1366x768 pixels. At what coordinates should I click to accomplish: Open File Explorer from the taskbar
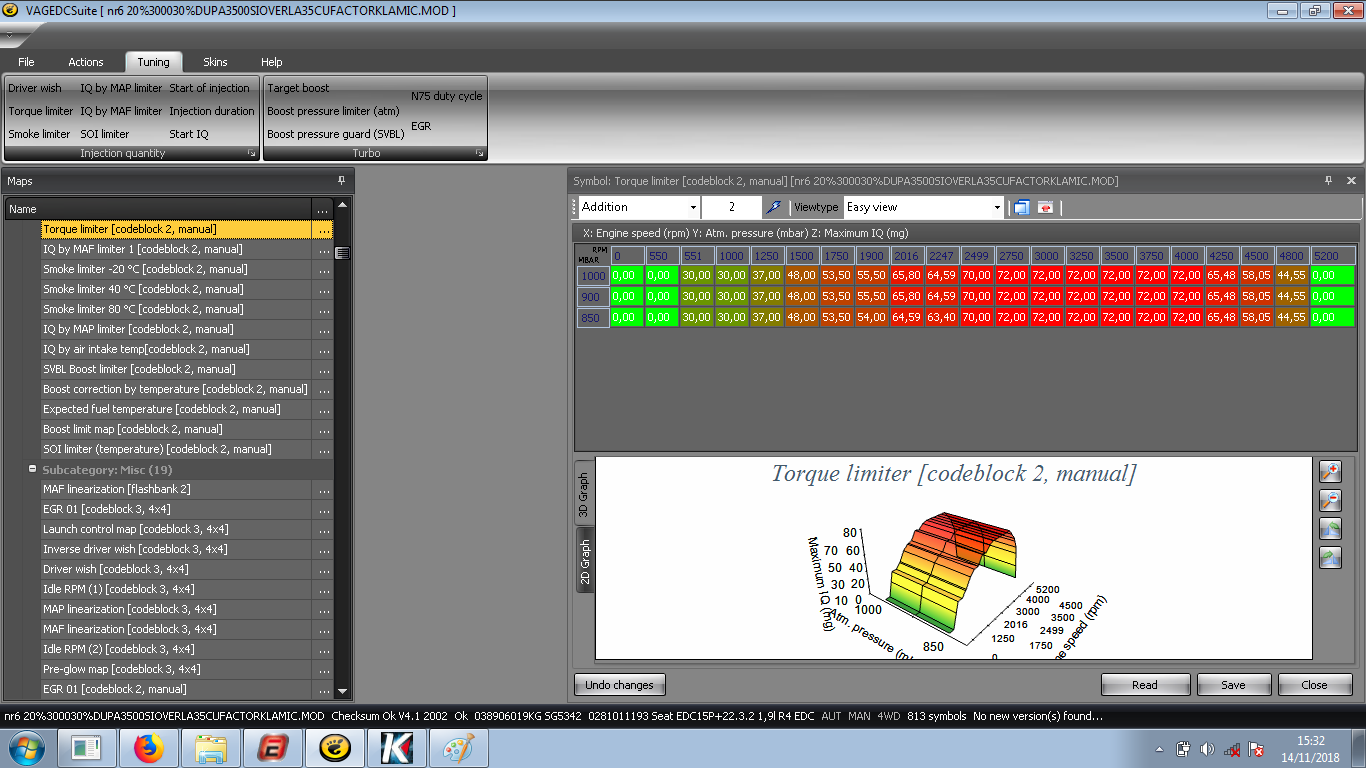click(x=210, y=748)
